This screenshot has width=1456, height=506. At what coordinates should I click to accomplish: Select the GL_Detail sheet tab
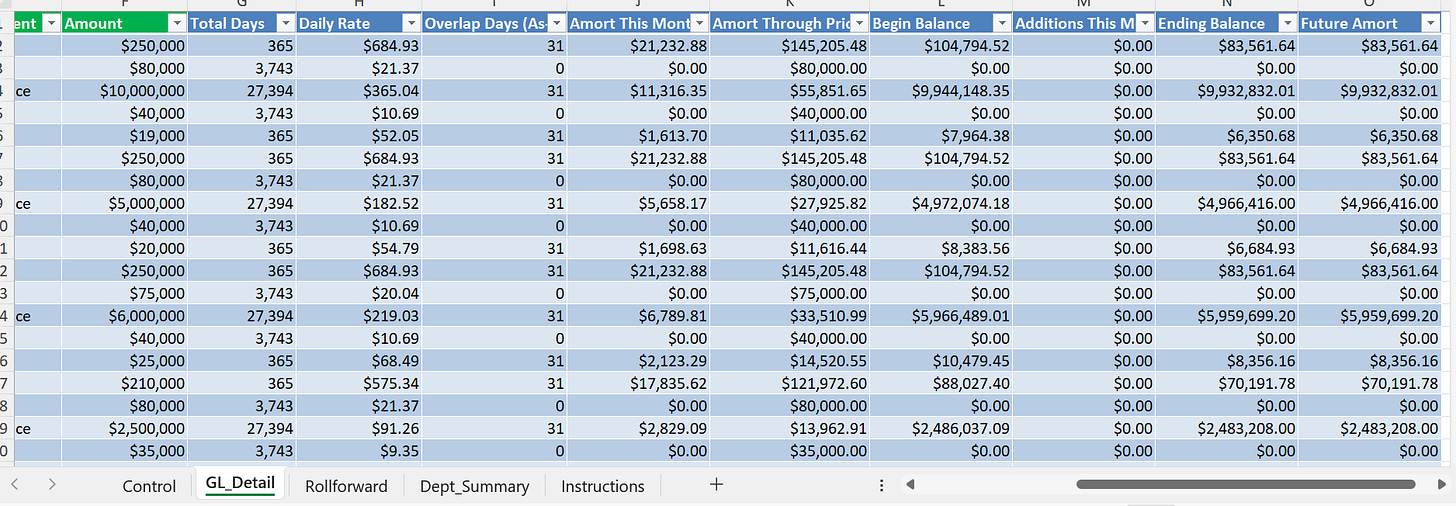tap(240, 484)
